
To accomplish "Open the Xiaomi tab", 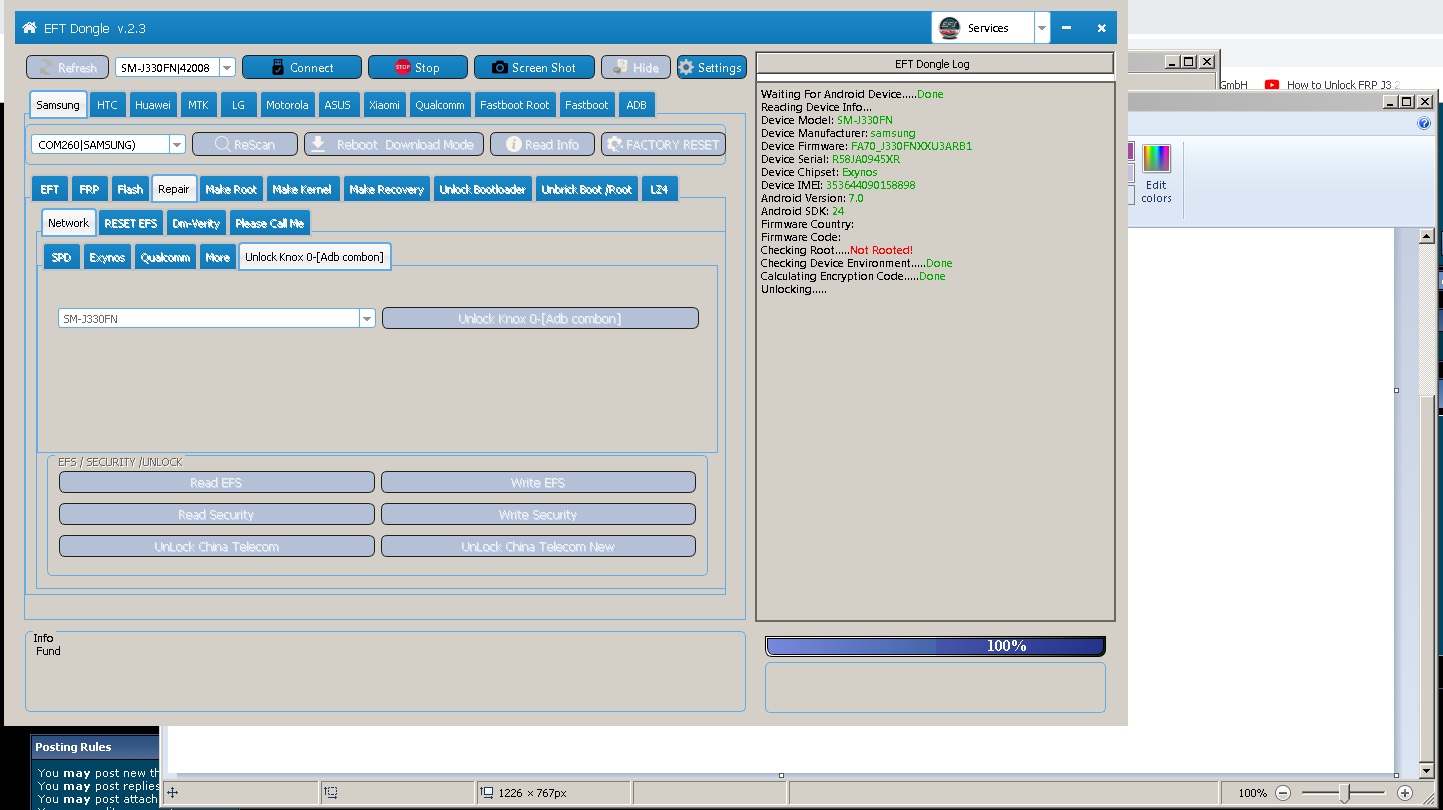I will (x=384, y=105).
